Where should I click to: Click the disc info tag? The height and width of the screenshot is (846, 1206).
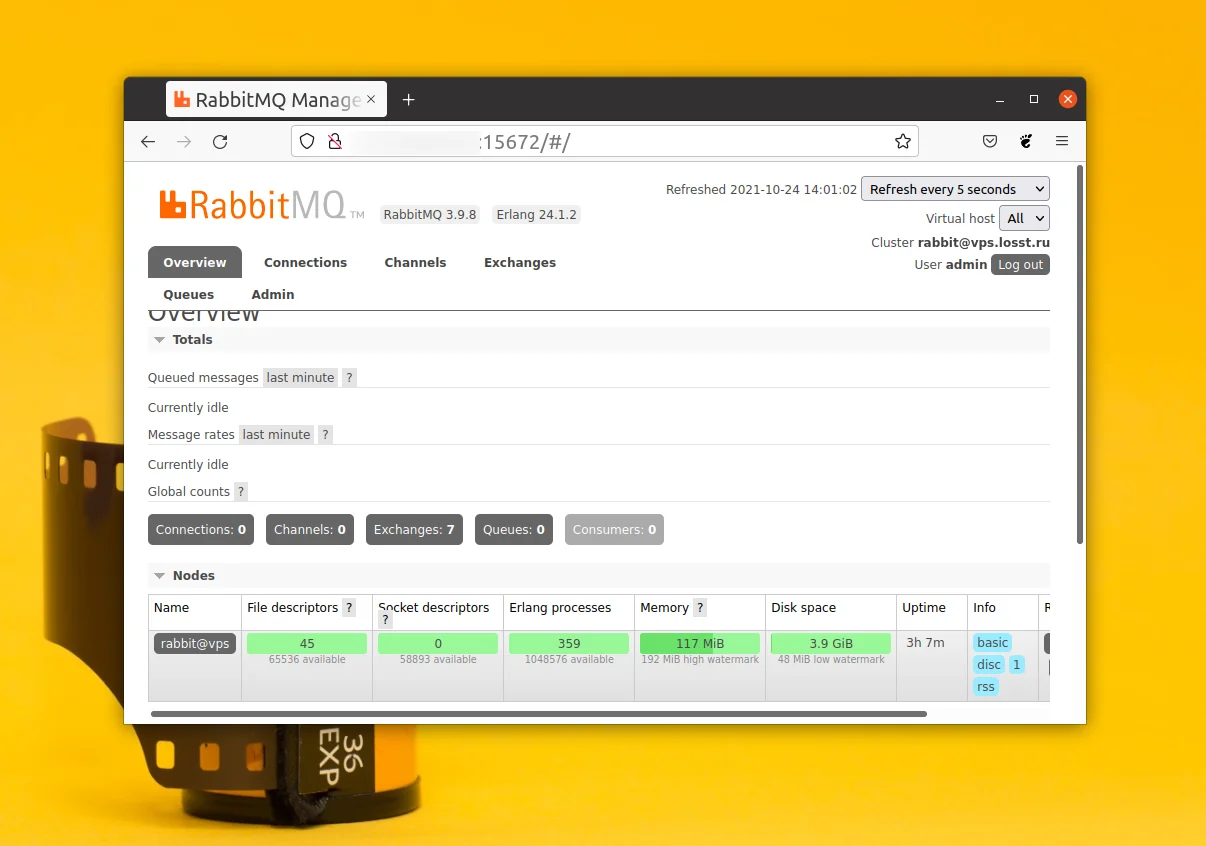tap(989, 665)
